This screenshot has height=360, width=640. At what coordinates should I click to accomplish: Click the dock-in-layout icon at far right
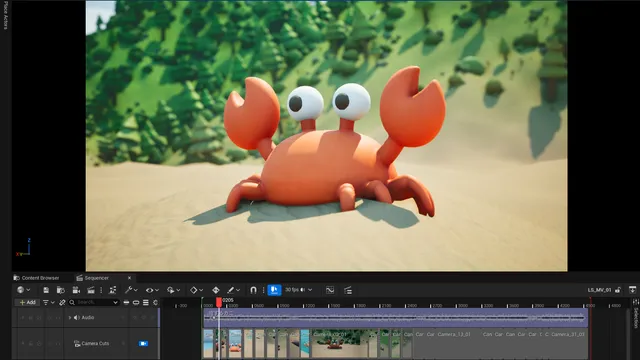632,290
